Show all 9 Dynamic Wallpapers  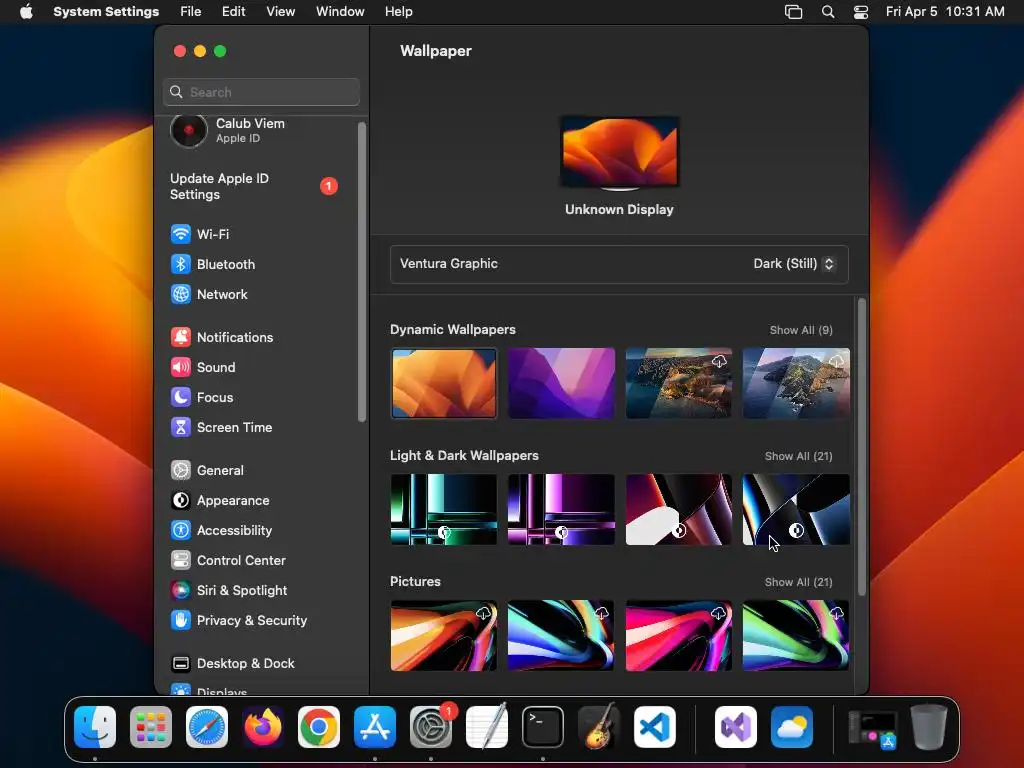point(801,330)
